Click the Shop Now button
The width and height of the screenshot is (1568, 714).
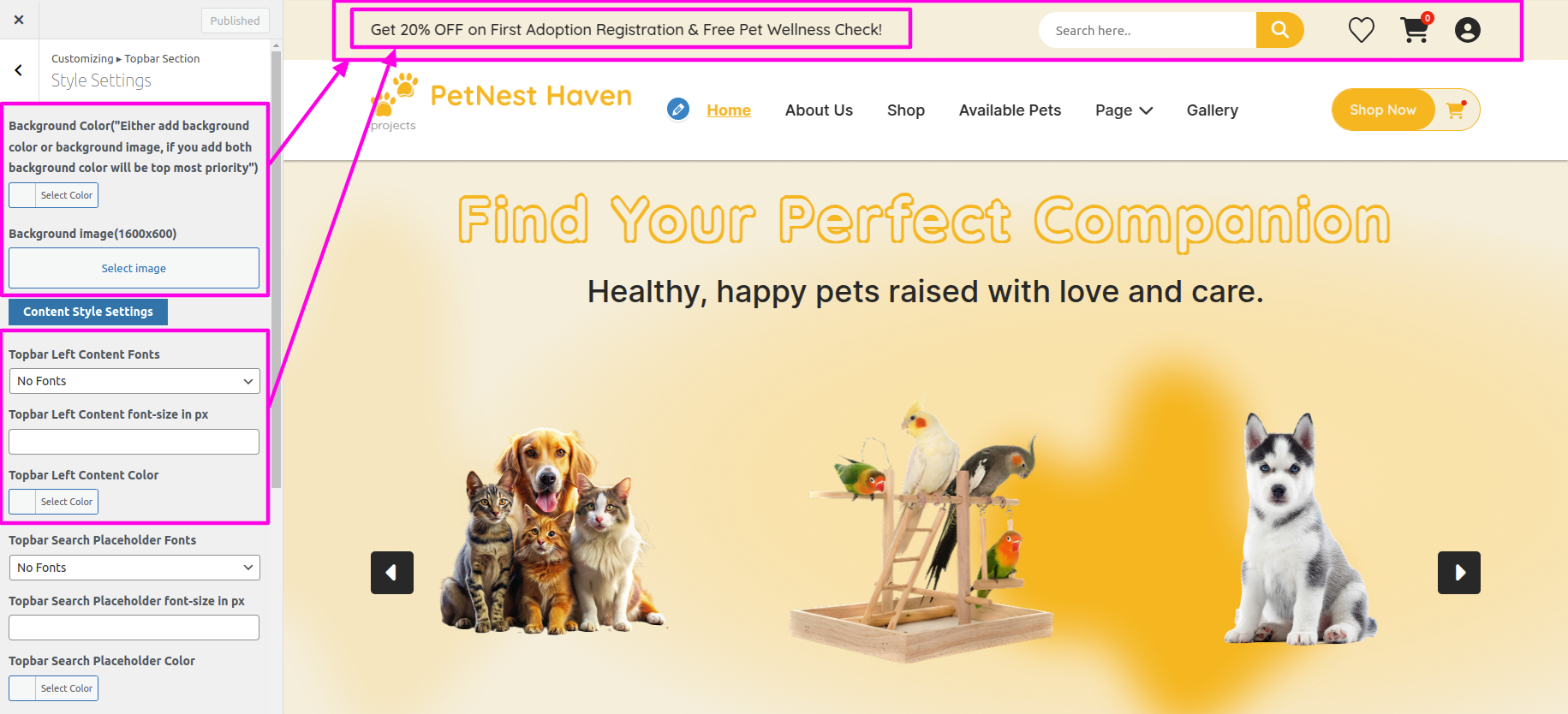tap(1382, 110)
